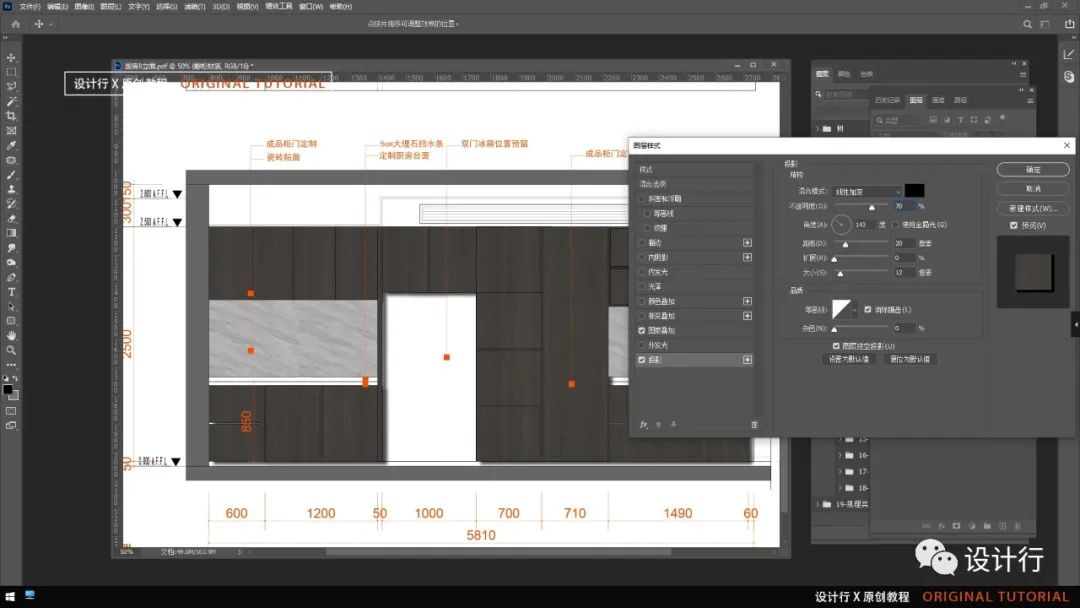Screen dimensions: 1080x608
Task: Pick the Eyedropper tool
Action: point(11,145)
